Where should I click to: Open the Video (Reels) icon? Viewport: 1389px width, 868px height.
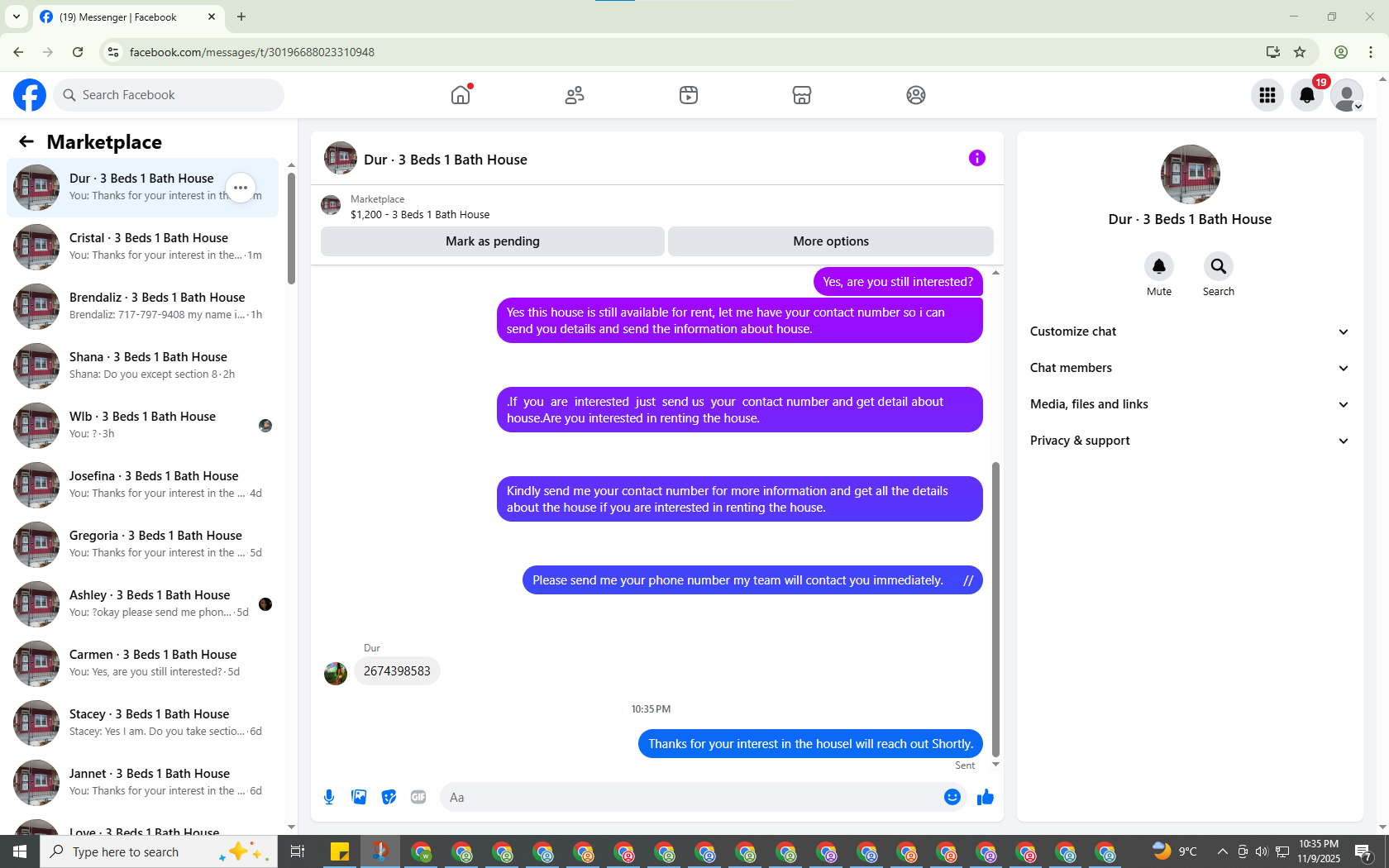tap(689, 95)
